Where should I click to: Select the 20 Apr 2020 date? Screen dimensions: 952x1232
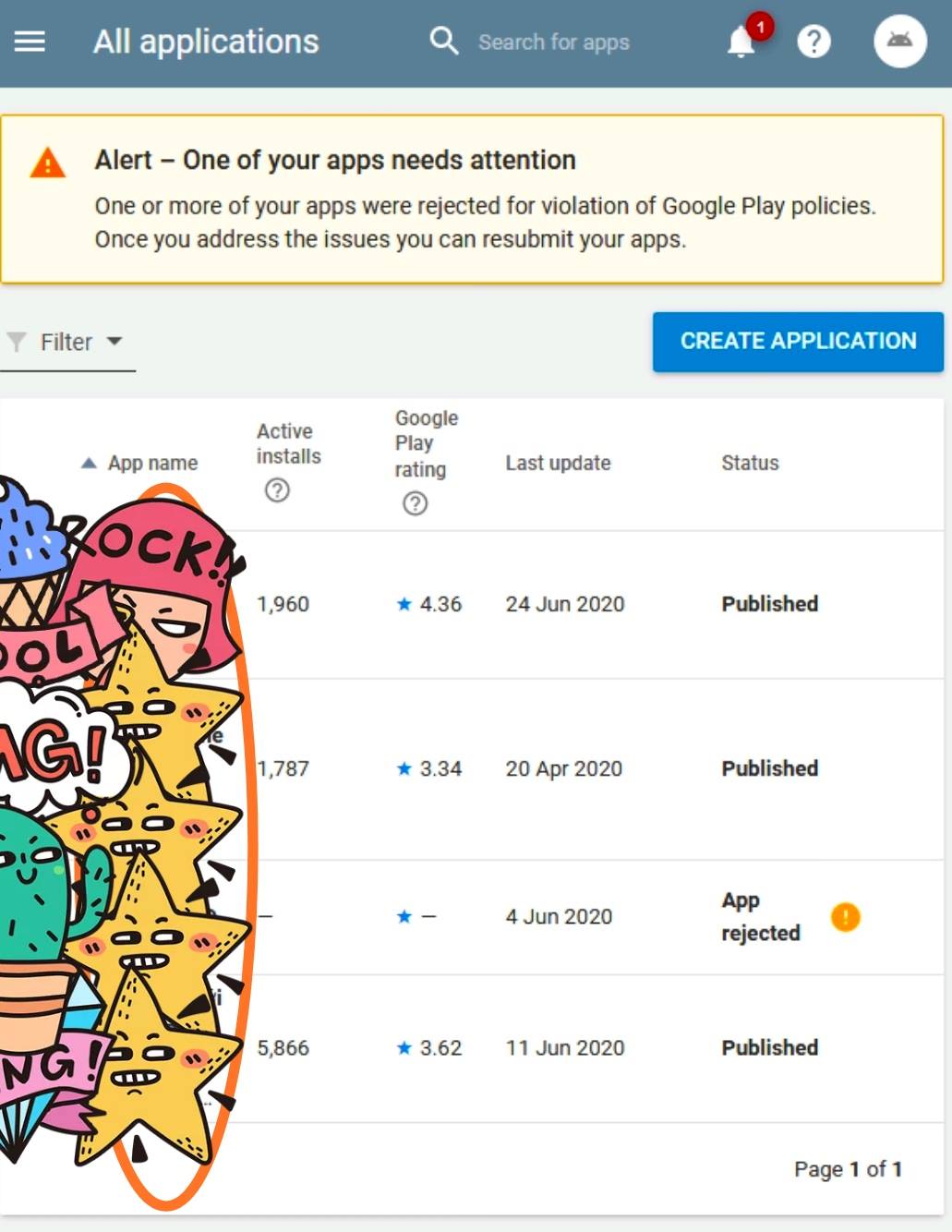click(x=564, y=768)
